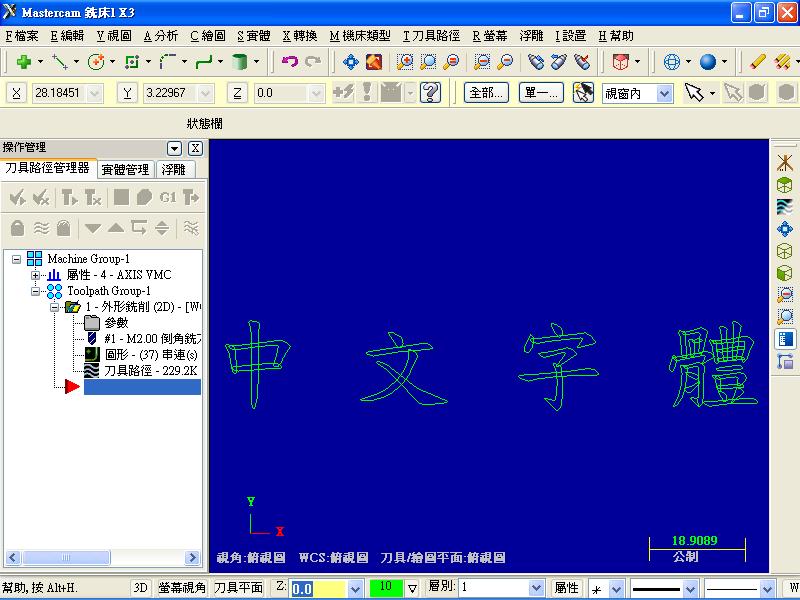Select the 參數 parameters tree item
The image size is (800, 600).
click(116, 323)
